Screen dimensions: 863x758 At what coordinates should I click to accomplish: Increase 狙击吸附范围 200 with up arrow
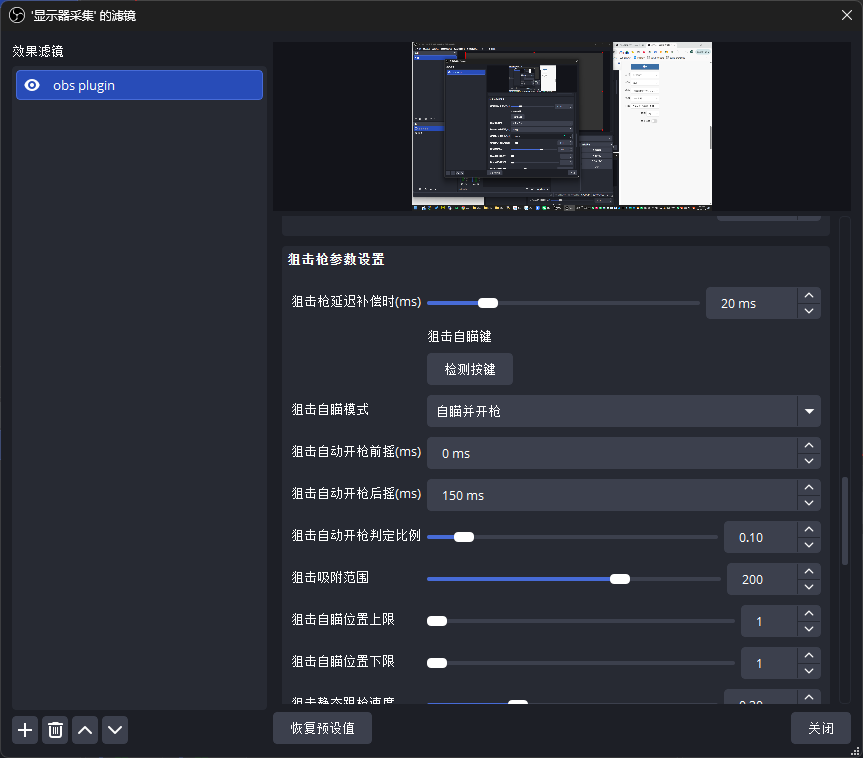point(809,571)
